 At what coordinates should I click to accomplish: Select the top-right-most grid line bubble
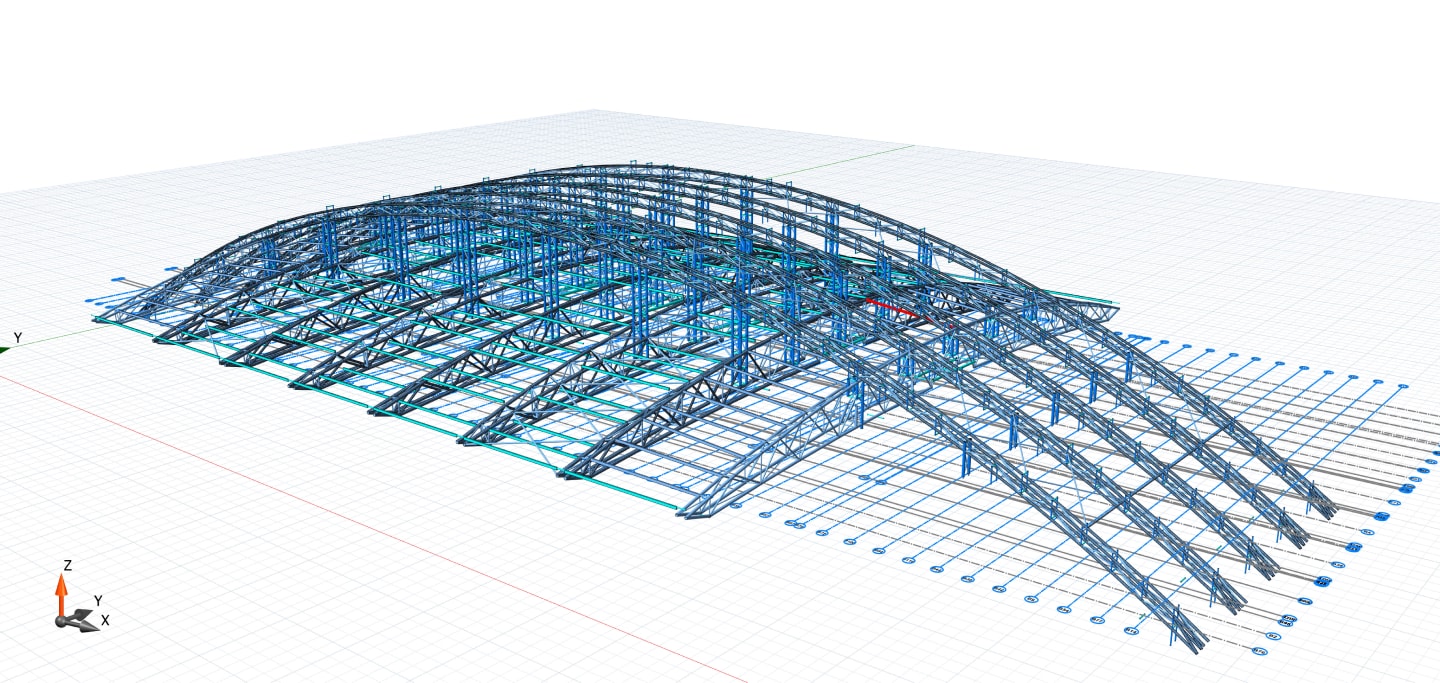1403,386
